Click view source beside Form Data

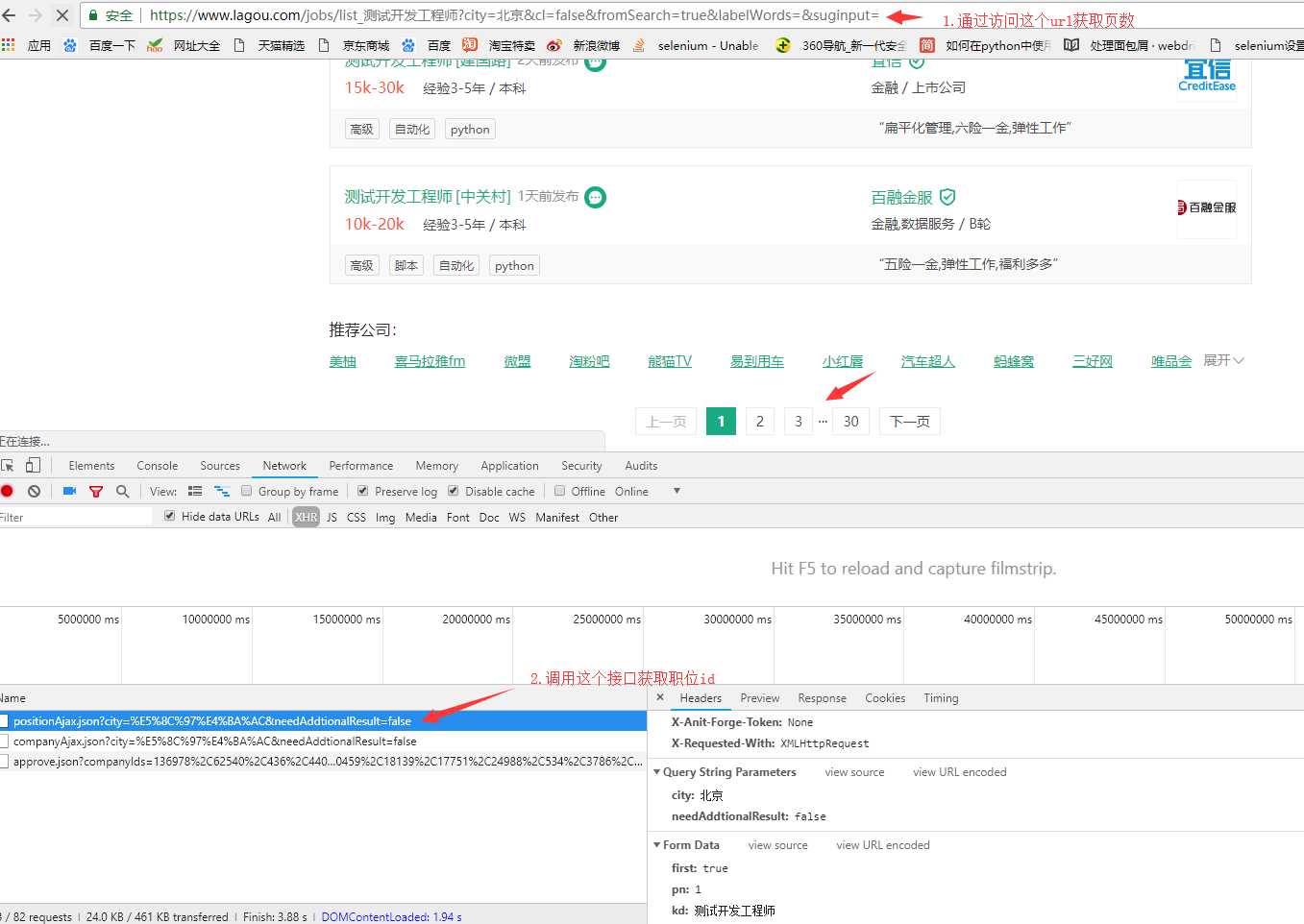click(x=778, y=844)
